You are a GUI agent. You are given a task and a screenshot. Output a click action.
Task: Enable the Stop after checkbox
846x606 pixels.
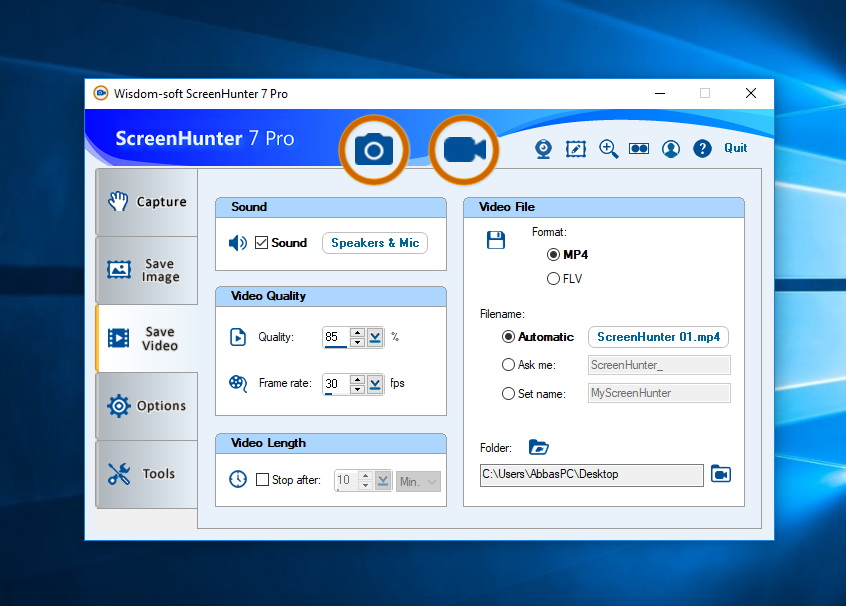click(x=262, y=480)
